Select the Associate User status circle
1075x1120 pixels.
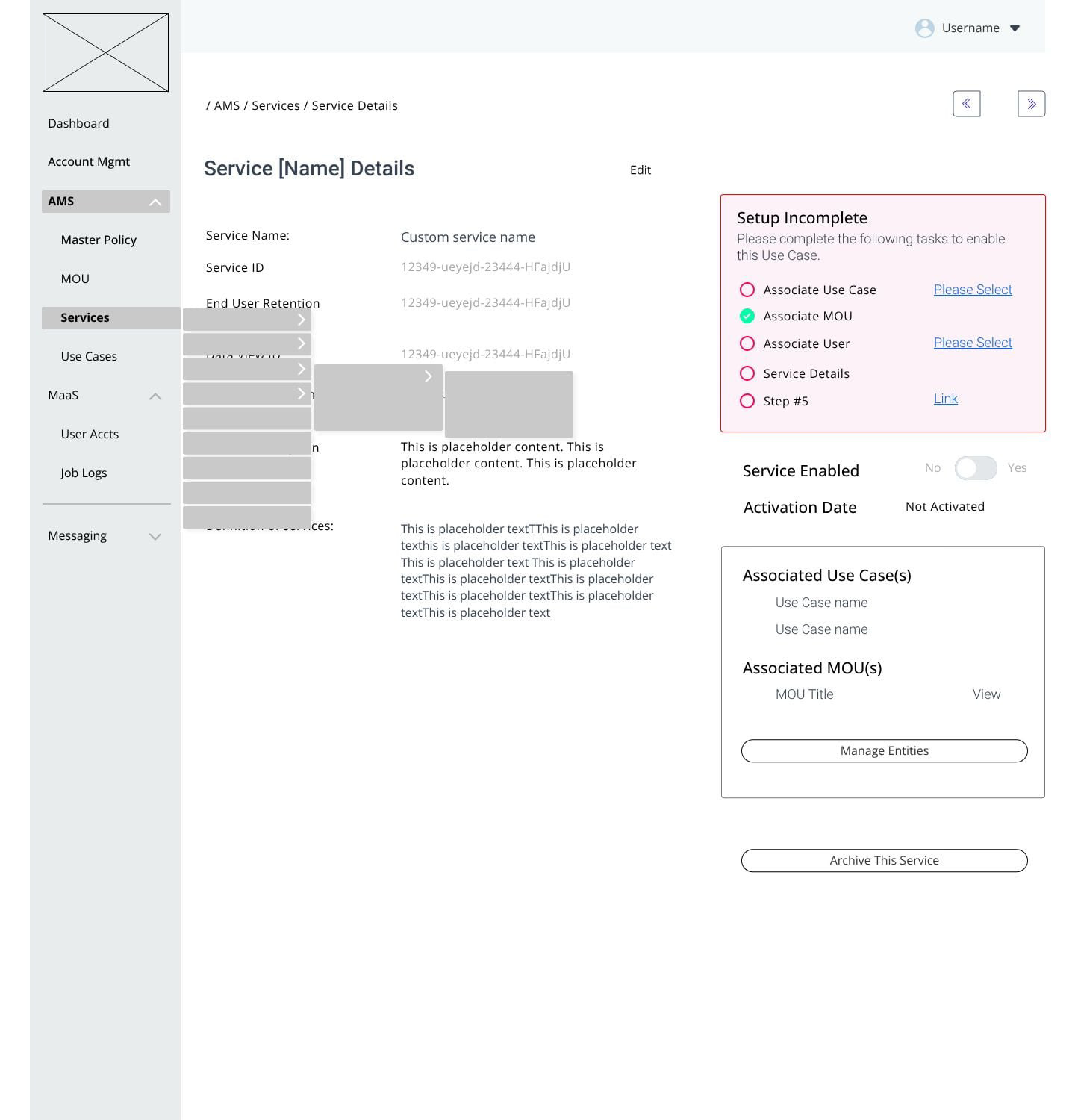[747, 343]
